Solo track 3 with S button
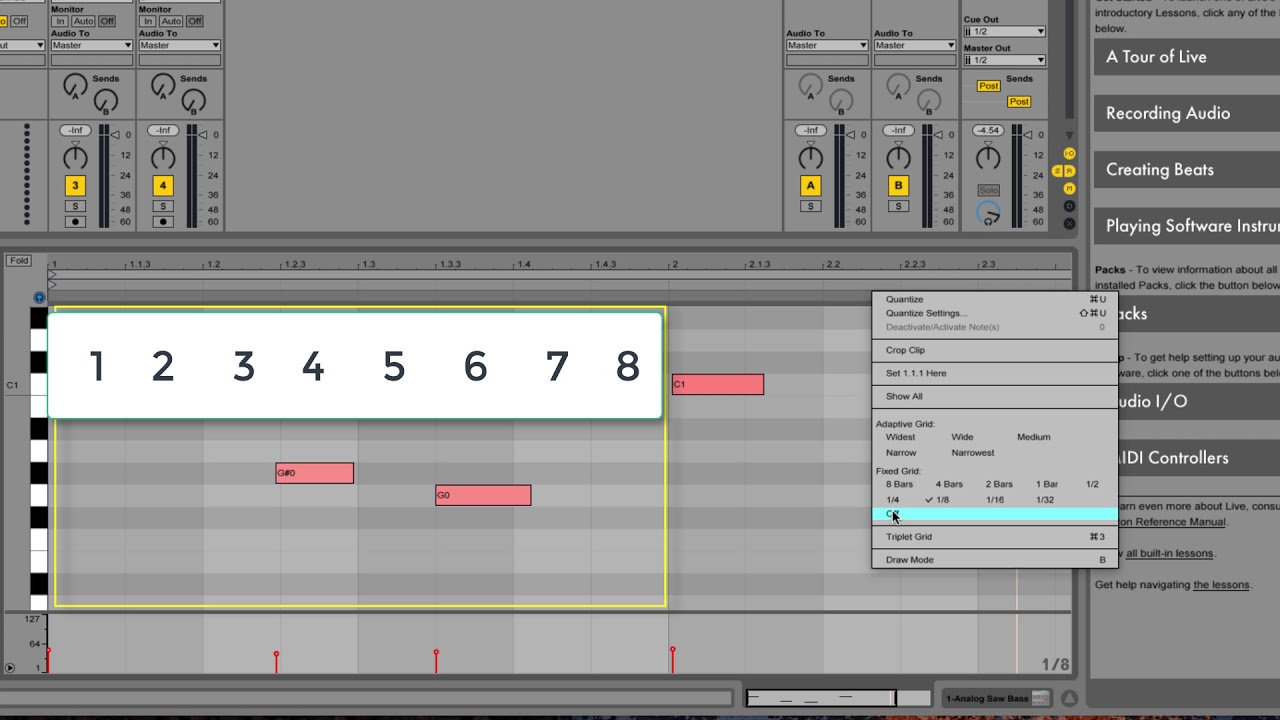Image resolution: width=1280 pixels, height=720 pixels. click(75, 206)
